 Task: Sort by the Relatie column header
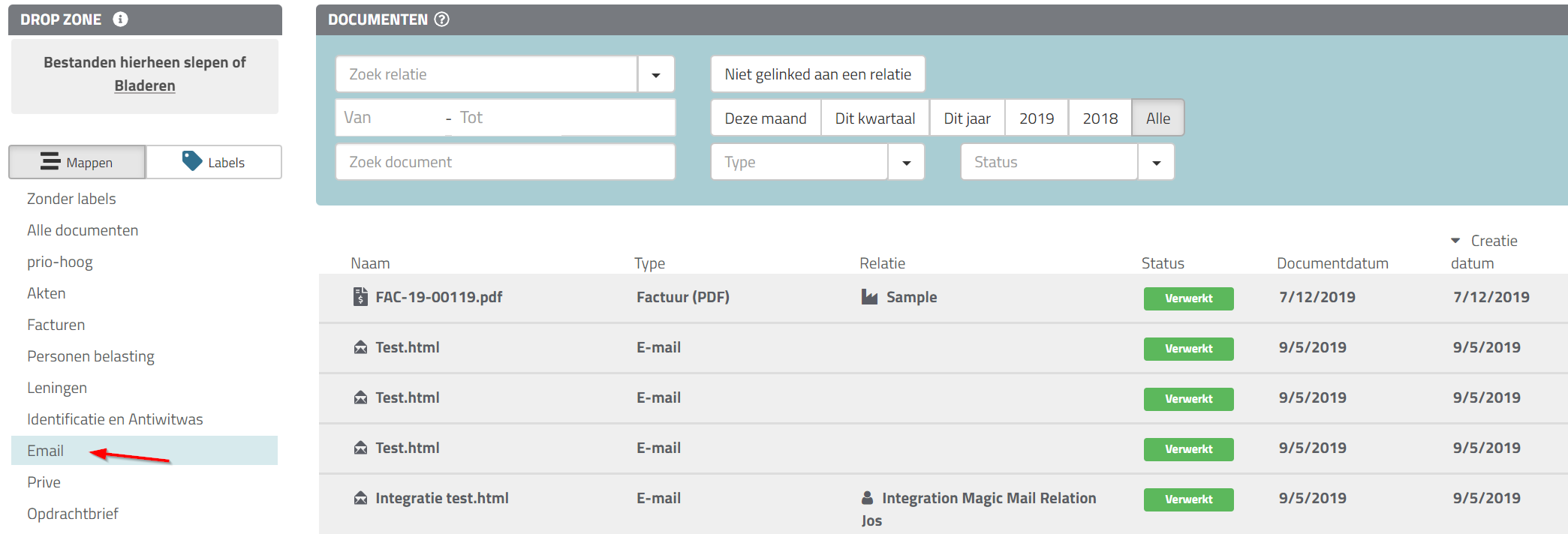[882, 263]
